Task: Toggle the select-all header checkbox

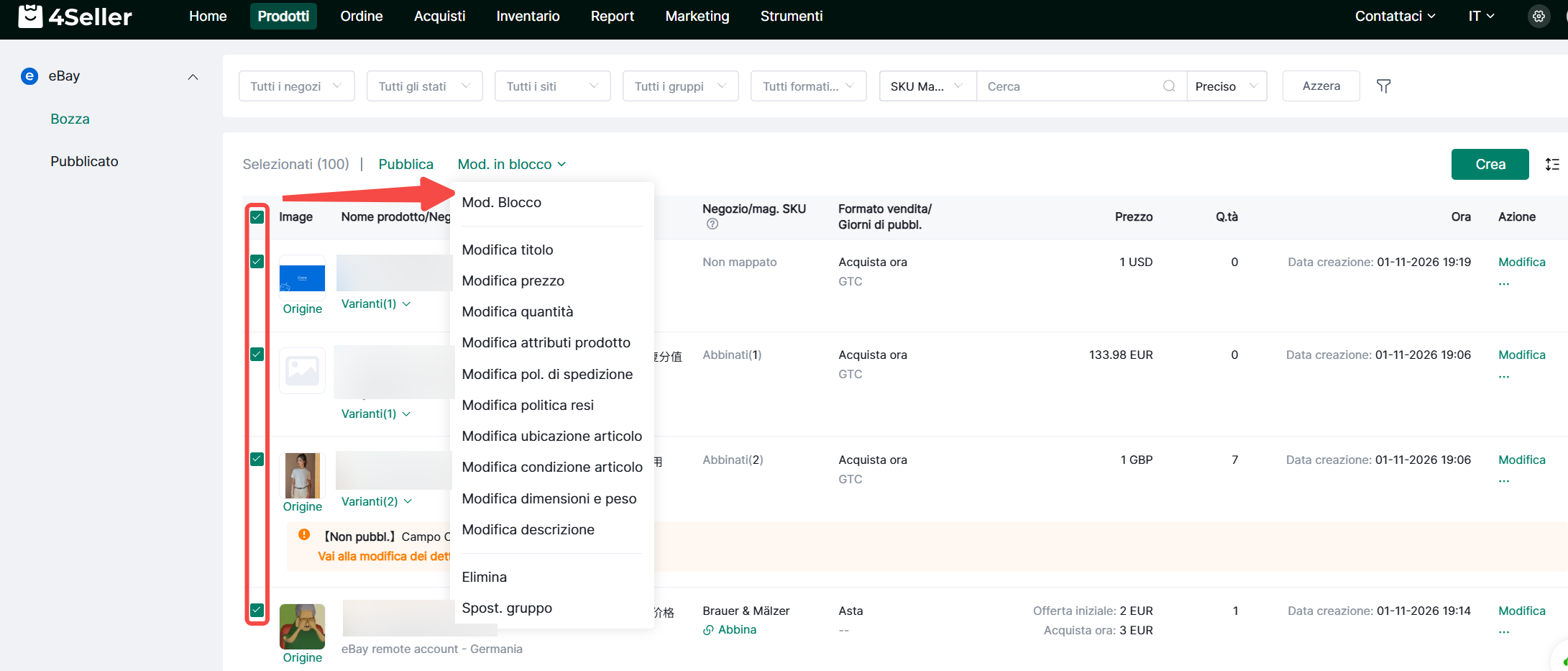Action: coord(257,217)
